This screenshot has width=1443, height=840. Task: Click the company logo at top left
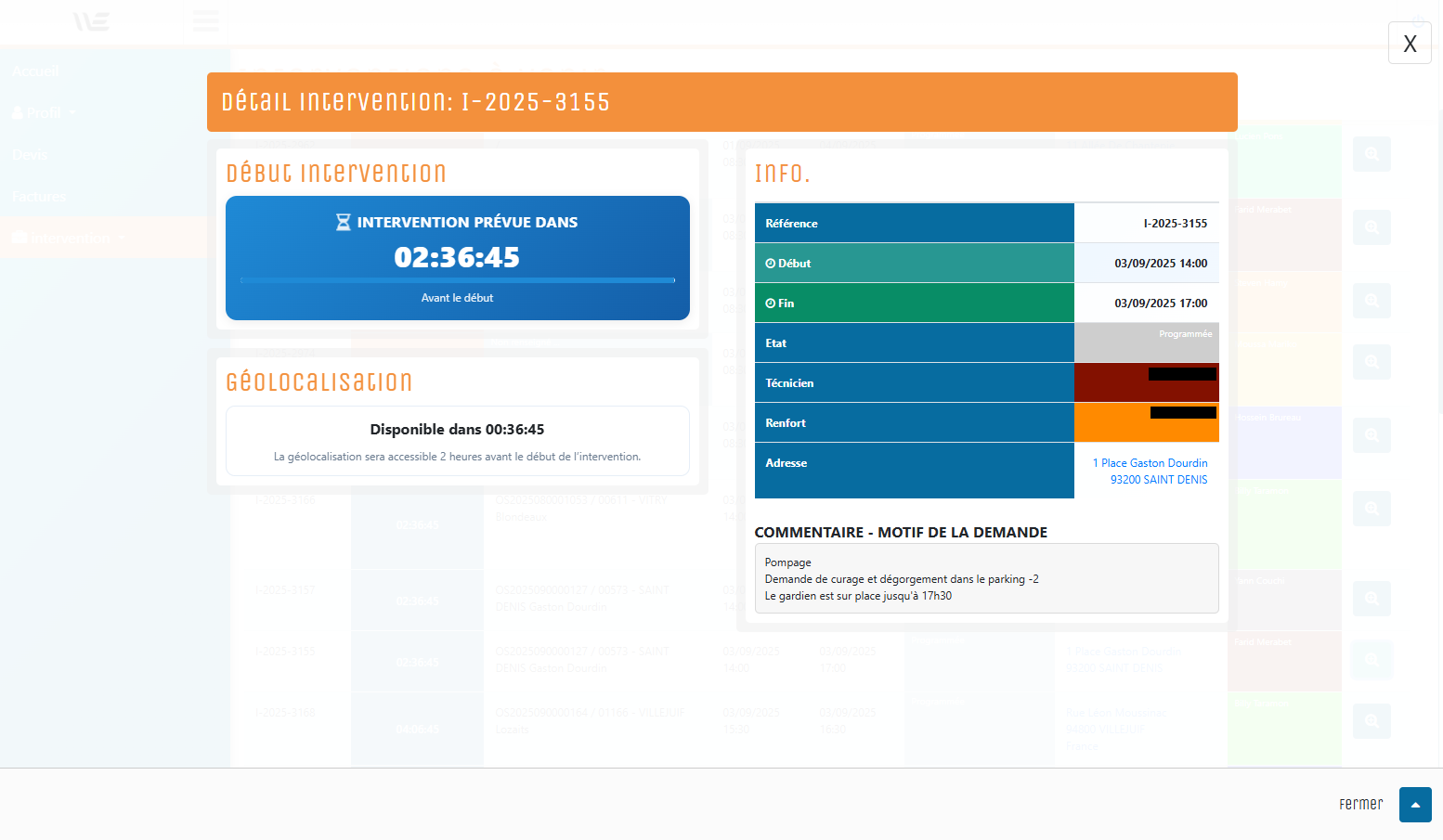(91, 20)
